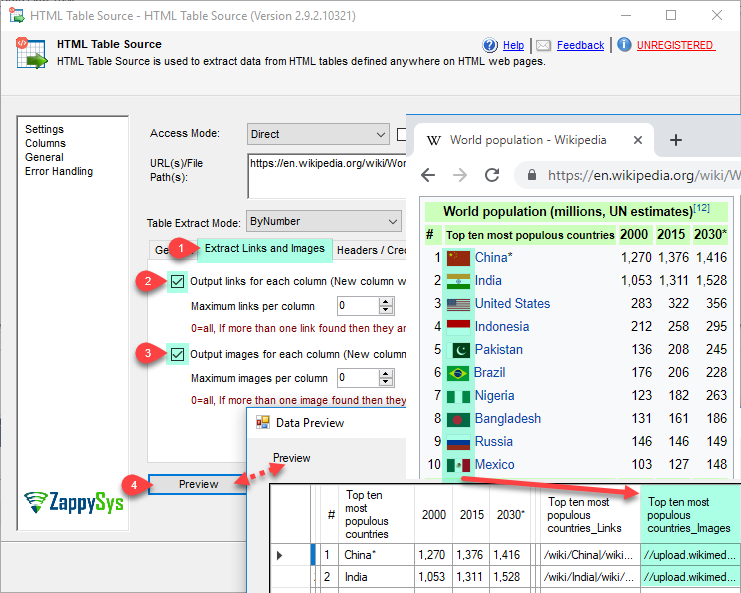Select Settings in the left panel
The height and width of the screenshot is (593, 741).
pyautogui.click(x=44, y=129)
